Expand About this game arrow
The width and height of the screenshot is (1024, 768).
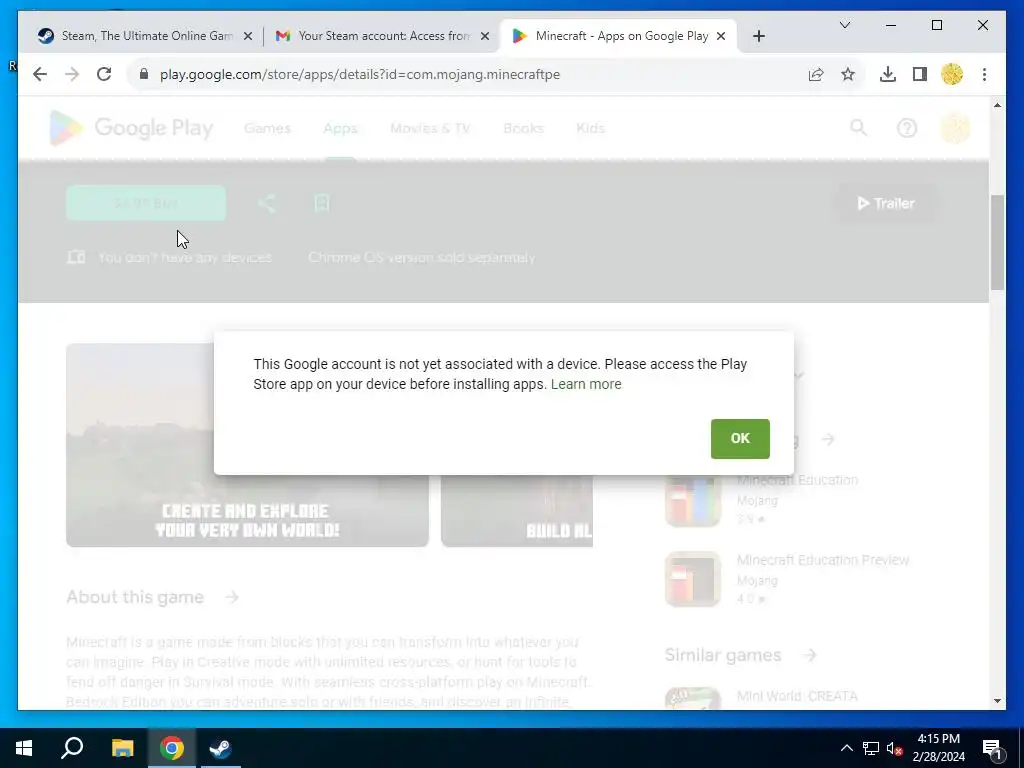click(x=232, y=597)
